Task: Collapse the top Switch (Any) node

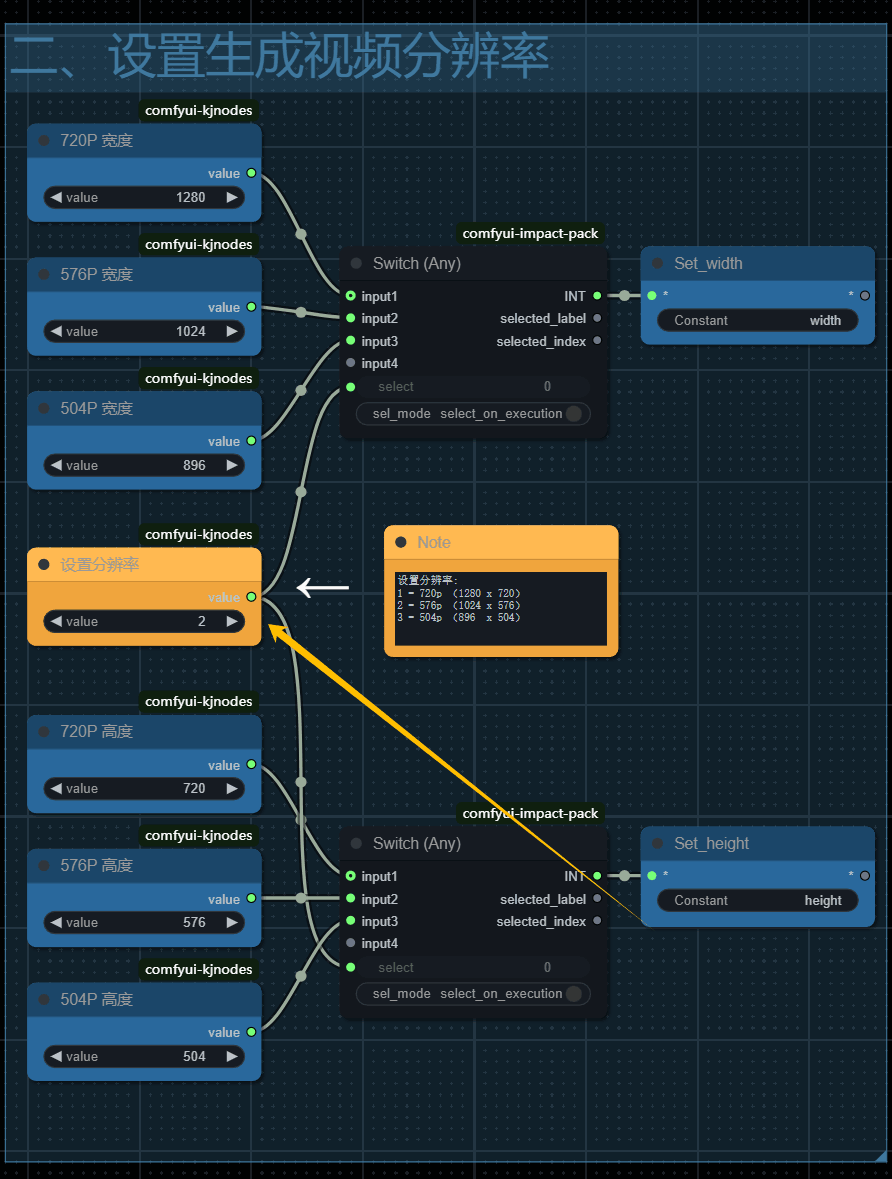Action: (356, 264)
